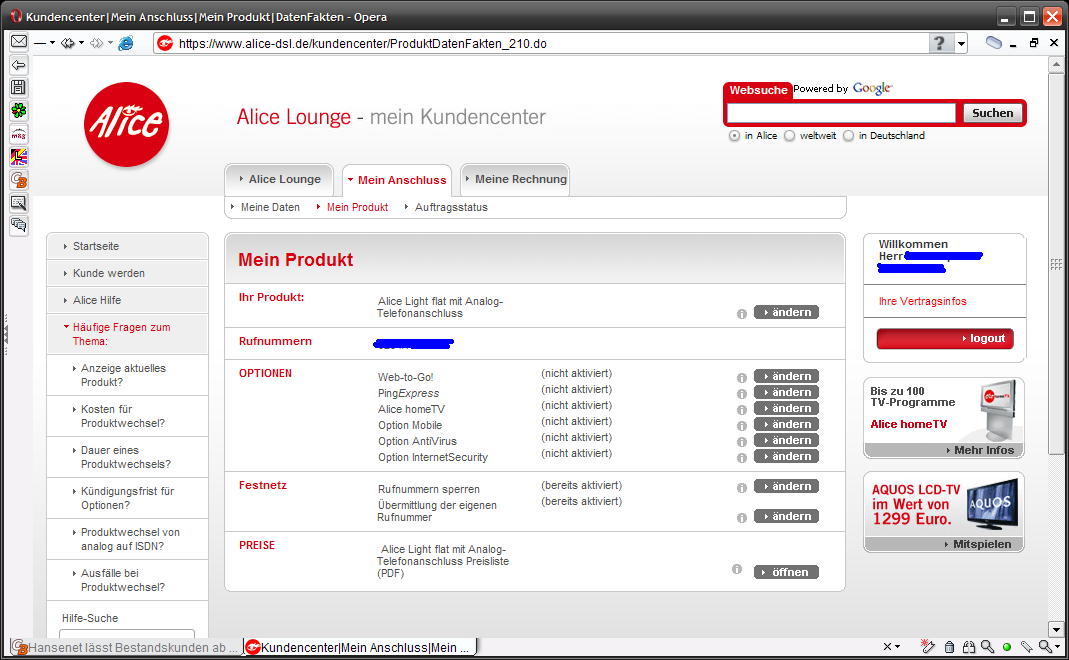This screenshot has height=660, width=1069.
Task: Open the trash can icon in status bar
Action: (949, 646)
